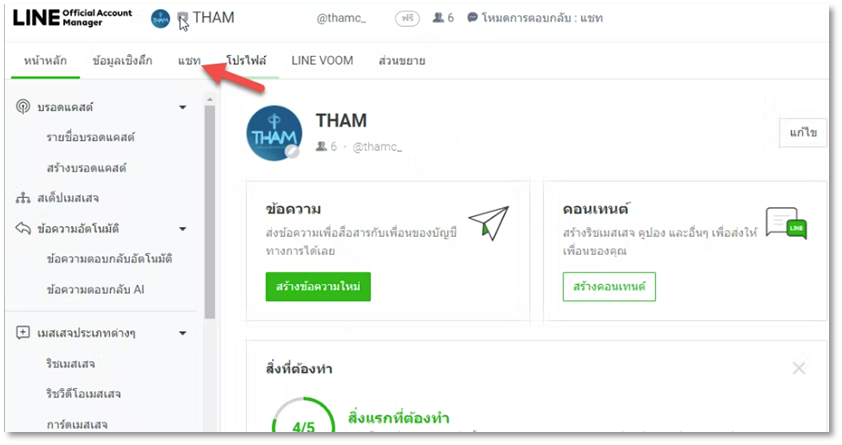
Task: Collapse the บรอดแคสต์ sidebar section
Action: tap(183, 107)
